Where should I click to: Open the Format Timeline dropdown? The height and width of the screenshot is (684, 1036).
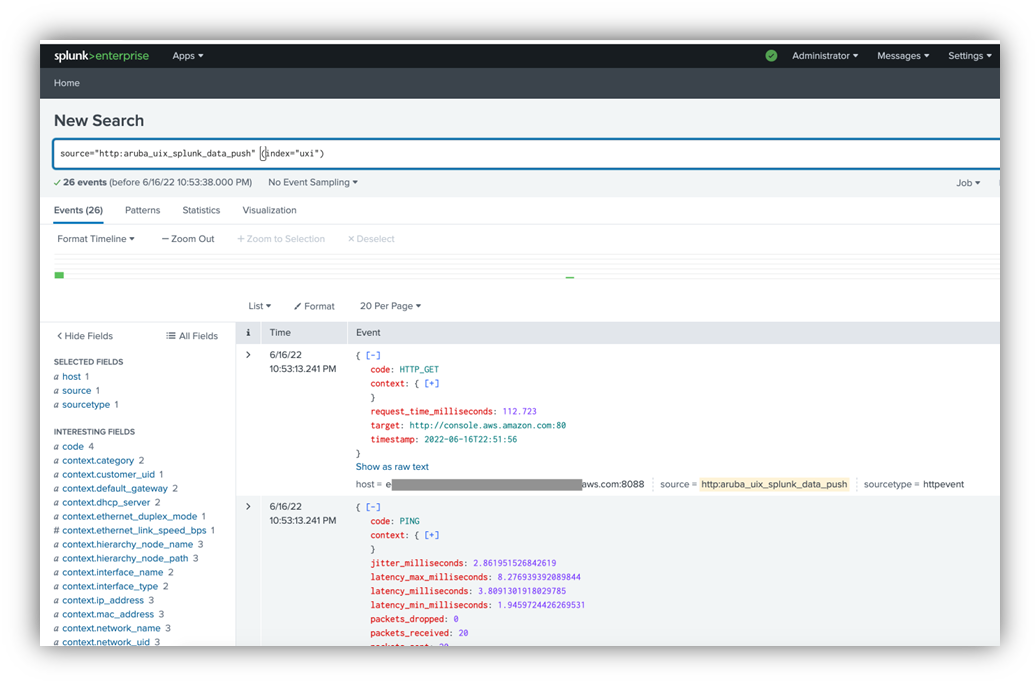(x=95, y=238)
